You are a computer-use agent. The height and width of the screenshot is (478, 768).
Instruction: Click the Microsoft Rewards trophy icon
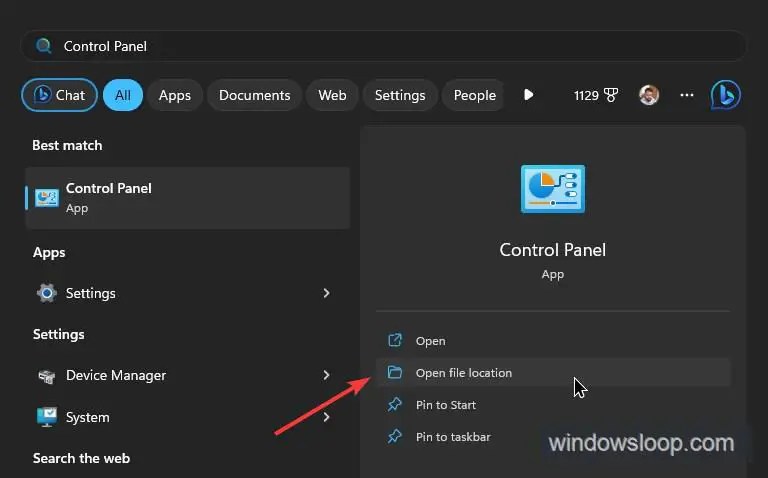click(x=611, y=95)
